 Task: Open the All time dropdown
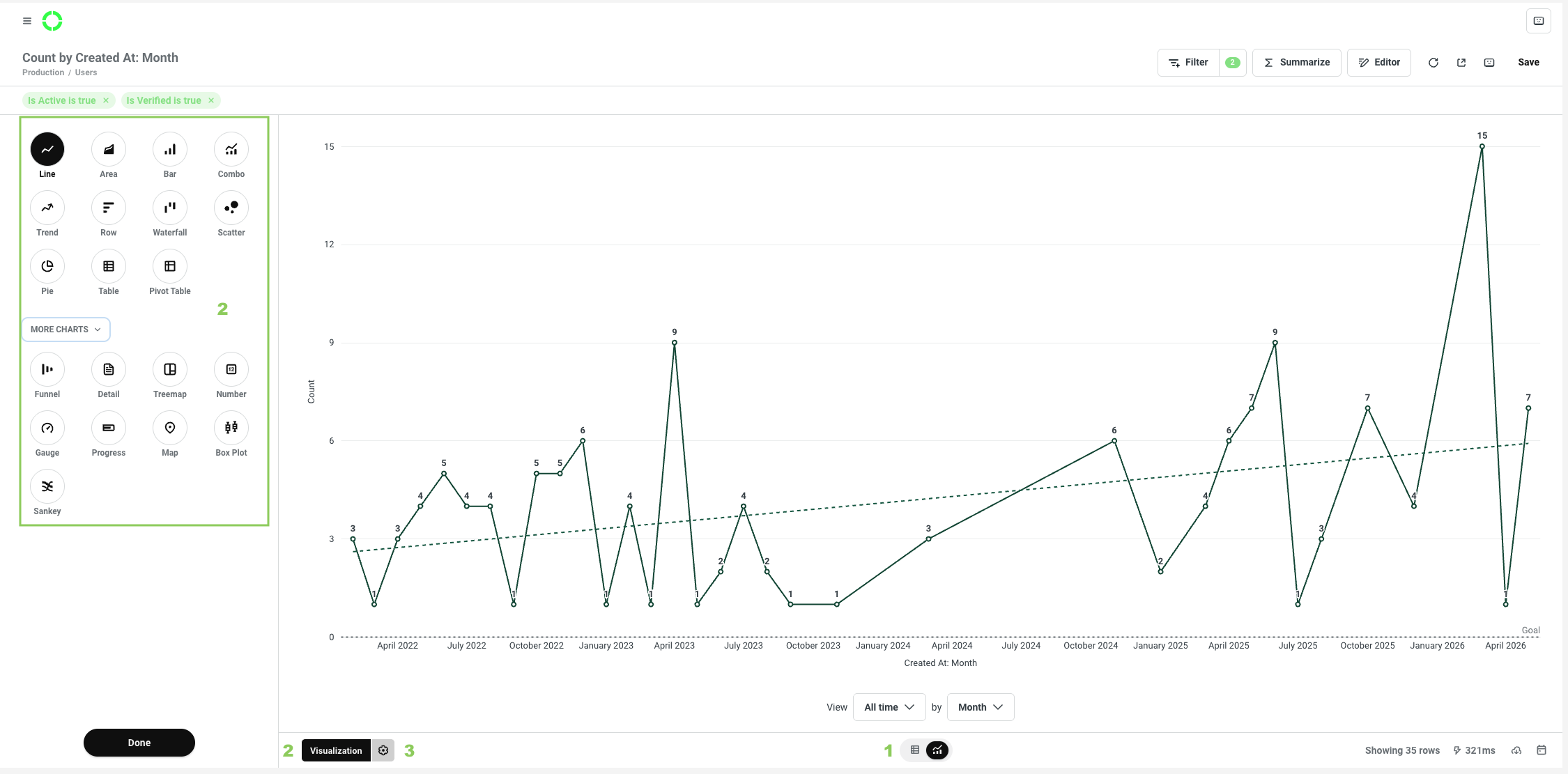click(x=889, y=707)
